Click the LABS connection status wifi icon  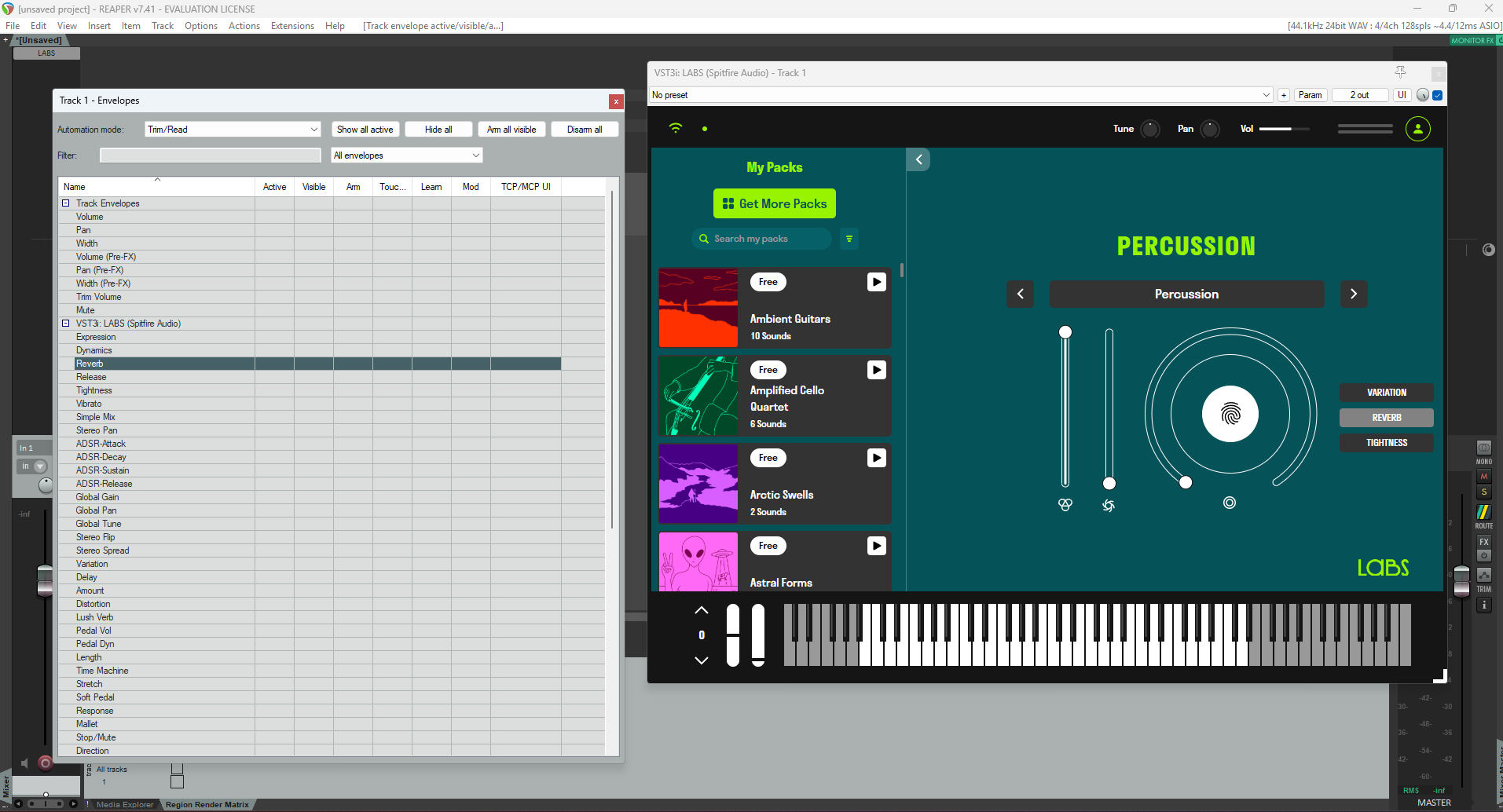pyautogui.click(x=676, y=128)
